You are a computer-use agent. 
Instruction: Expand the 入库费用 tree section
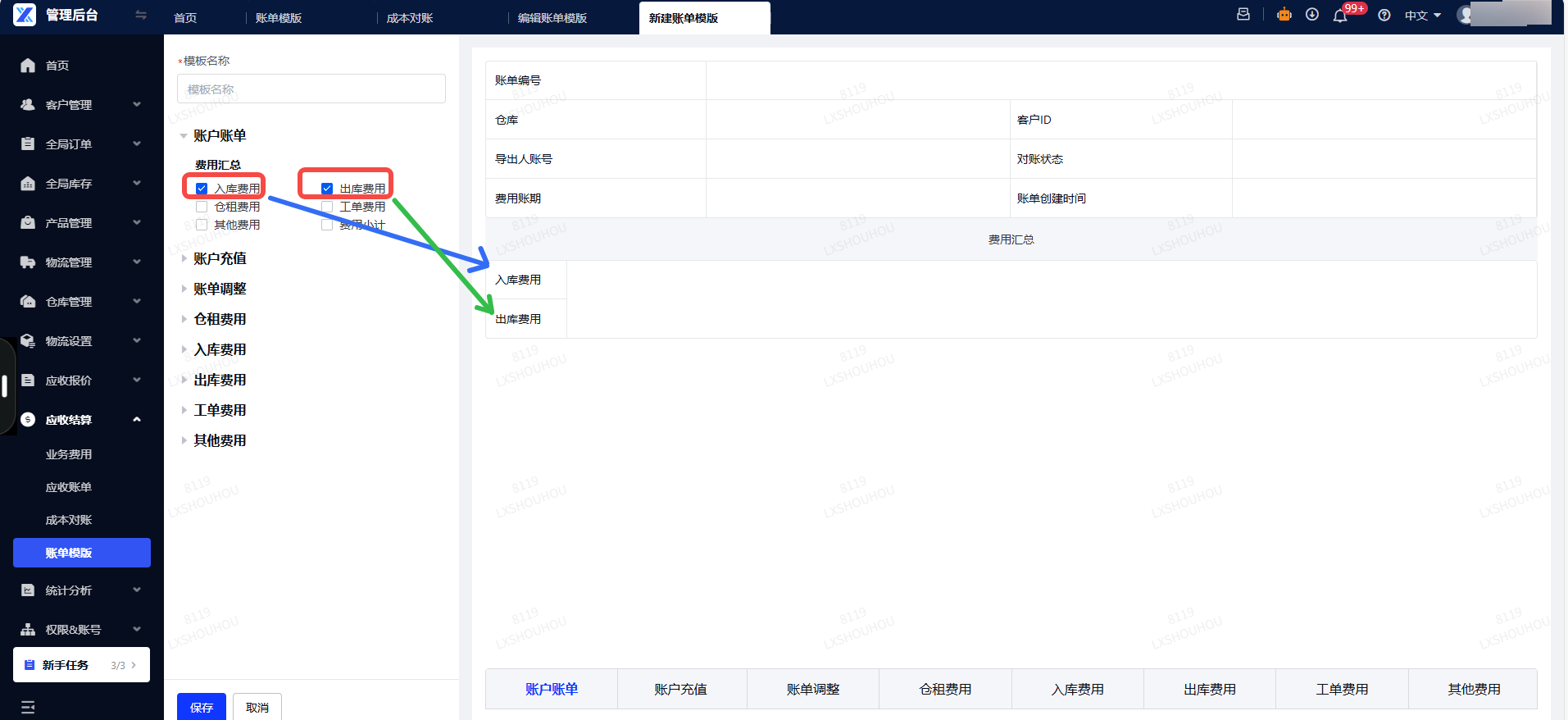pos(184,349)
